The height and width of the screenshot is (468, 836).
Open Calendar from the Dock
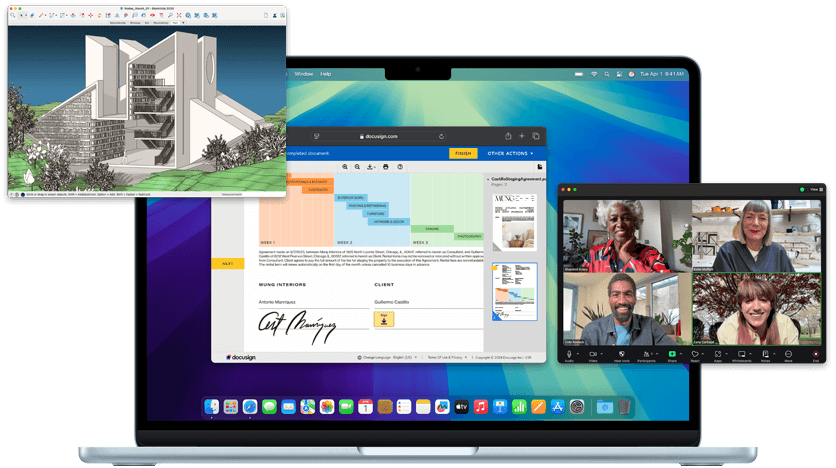tap(365, 407)
